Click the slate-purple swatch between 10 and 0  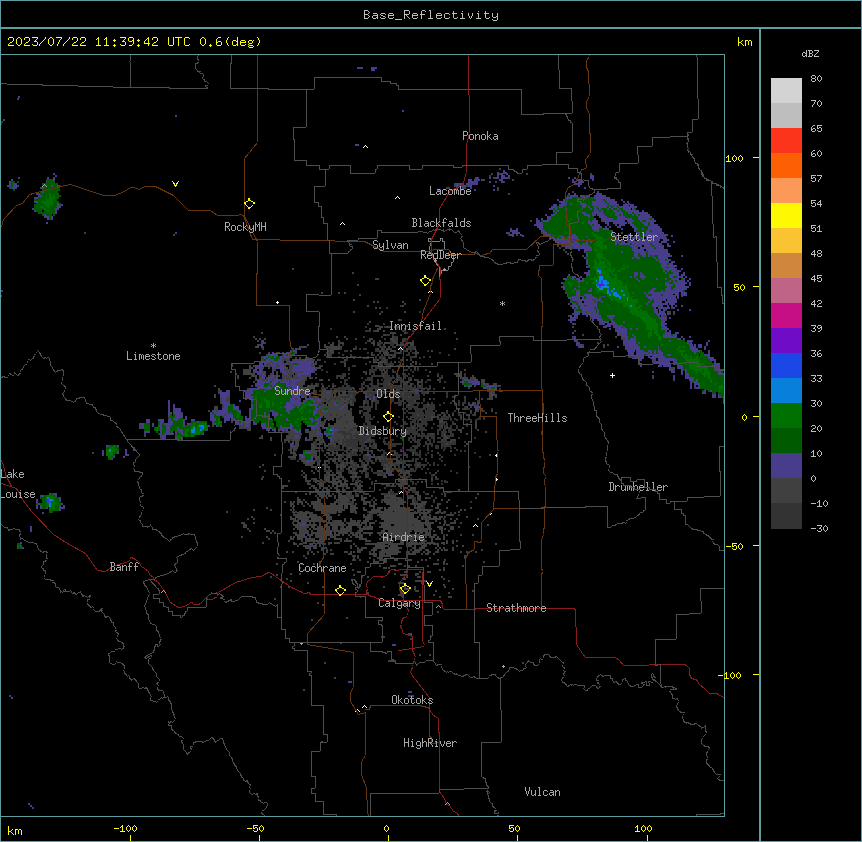click(x=786, y=466)
